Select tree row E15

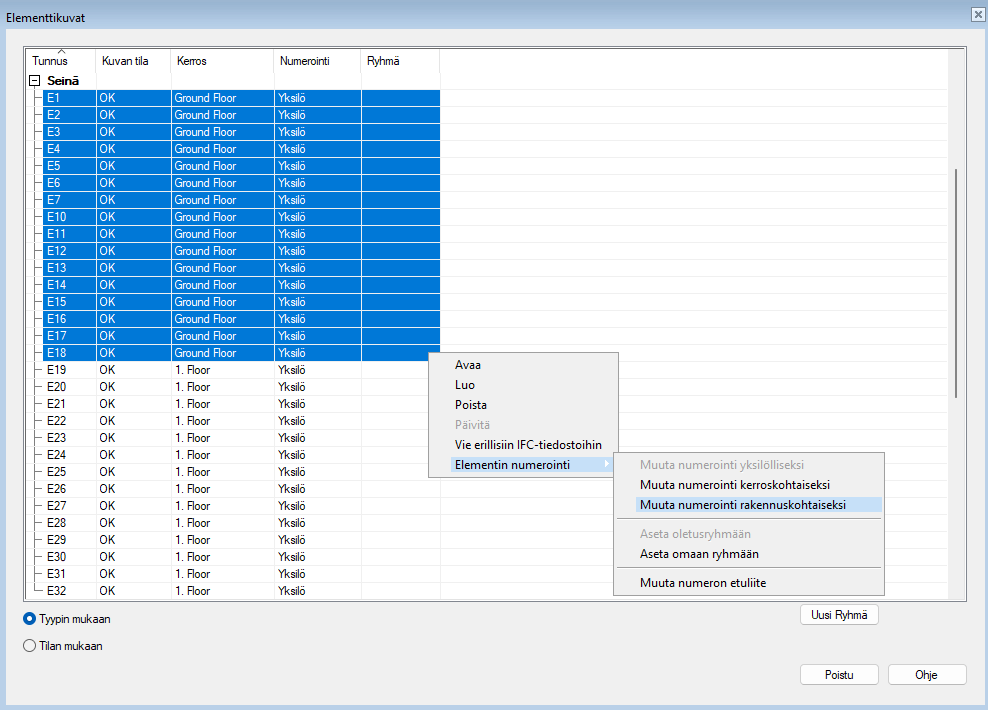(x=242, y=302)
